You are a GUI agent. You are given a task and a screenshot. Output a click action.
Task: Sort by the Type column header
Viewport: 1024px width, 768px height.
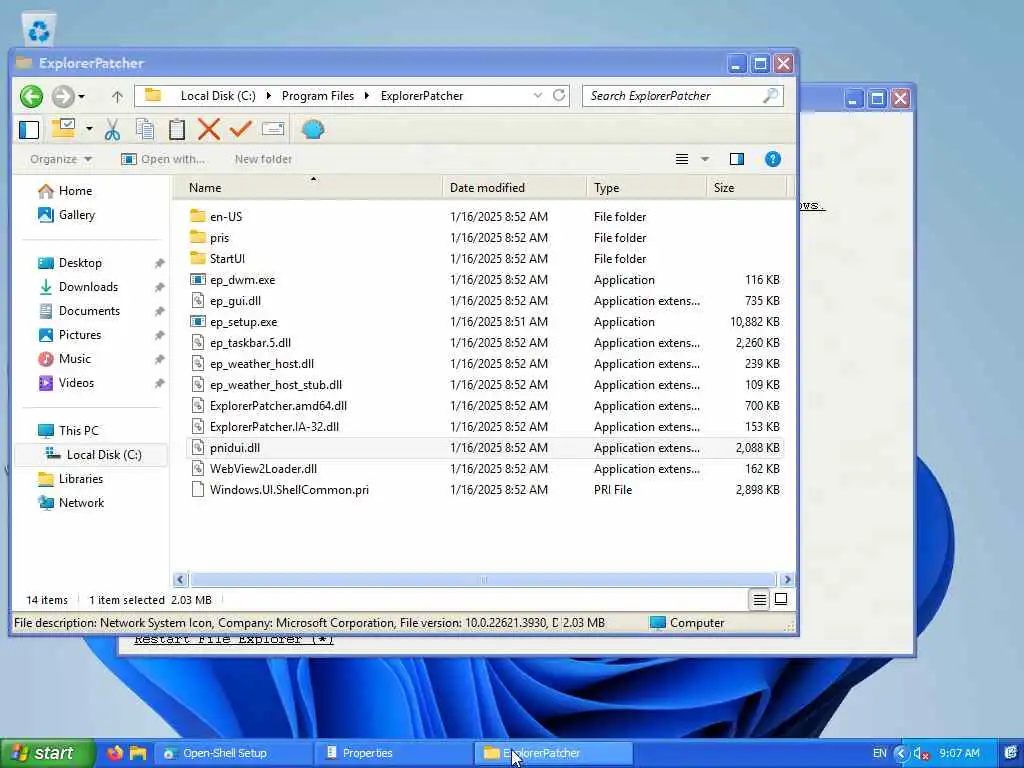point(647,187)
